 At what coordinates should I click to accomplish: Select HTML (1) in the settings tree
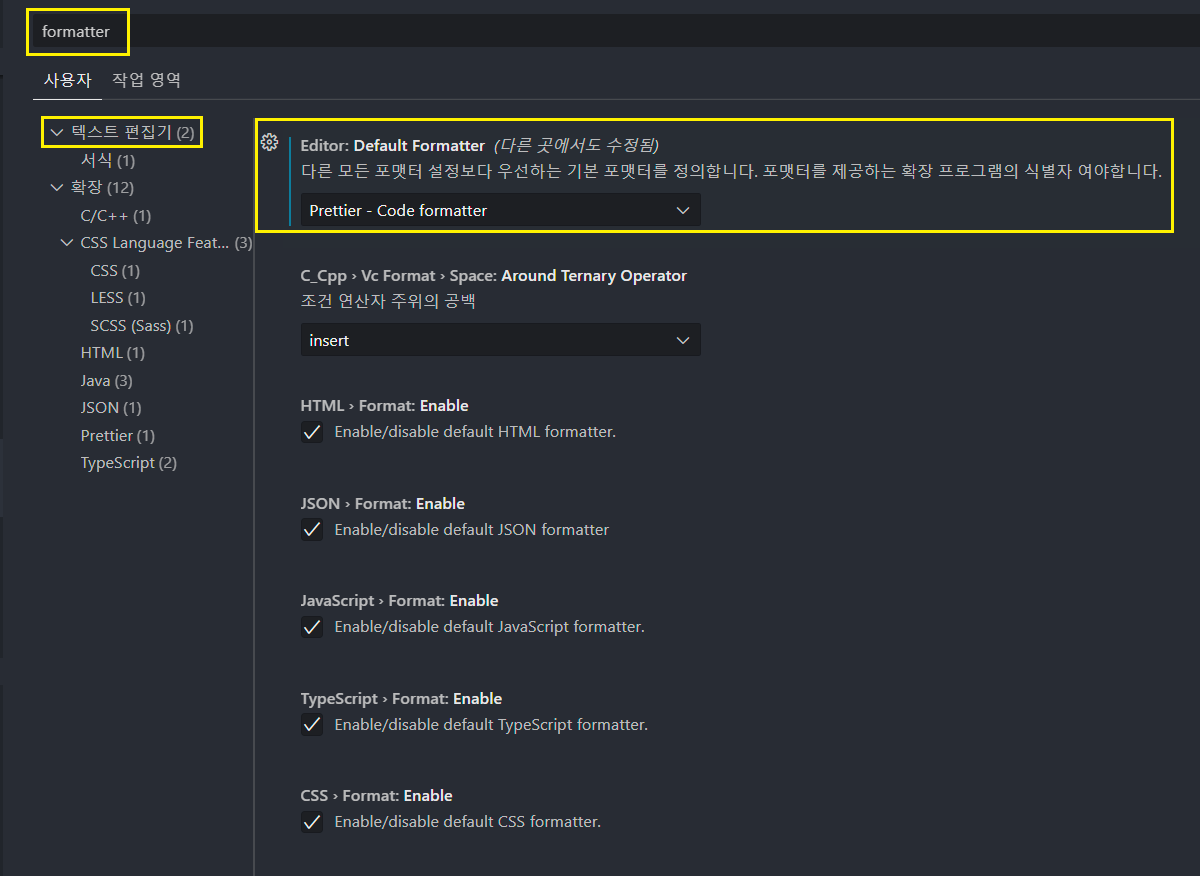(113, 353)
